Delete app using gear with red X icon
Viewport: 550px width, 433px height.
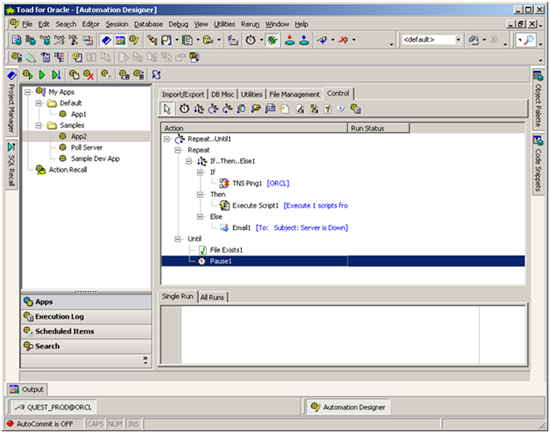[x=89, y=75]
